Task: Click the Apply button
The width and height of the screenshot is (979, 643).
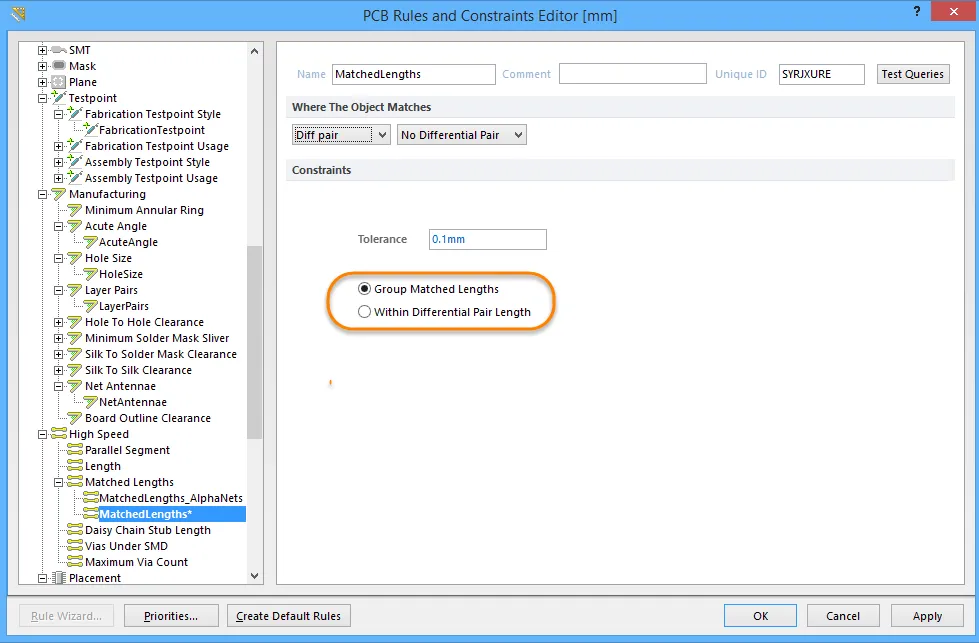Action: (x=927, y=616)
